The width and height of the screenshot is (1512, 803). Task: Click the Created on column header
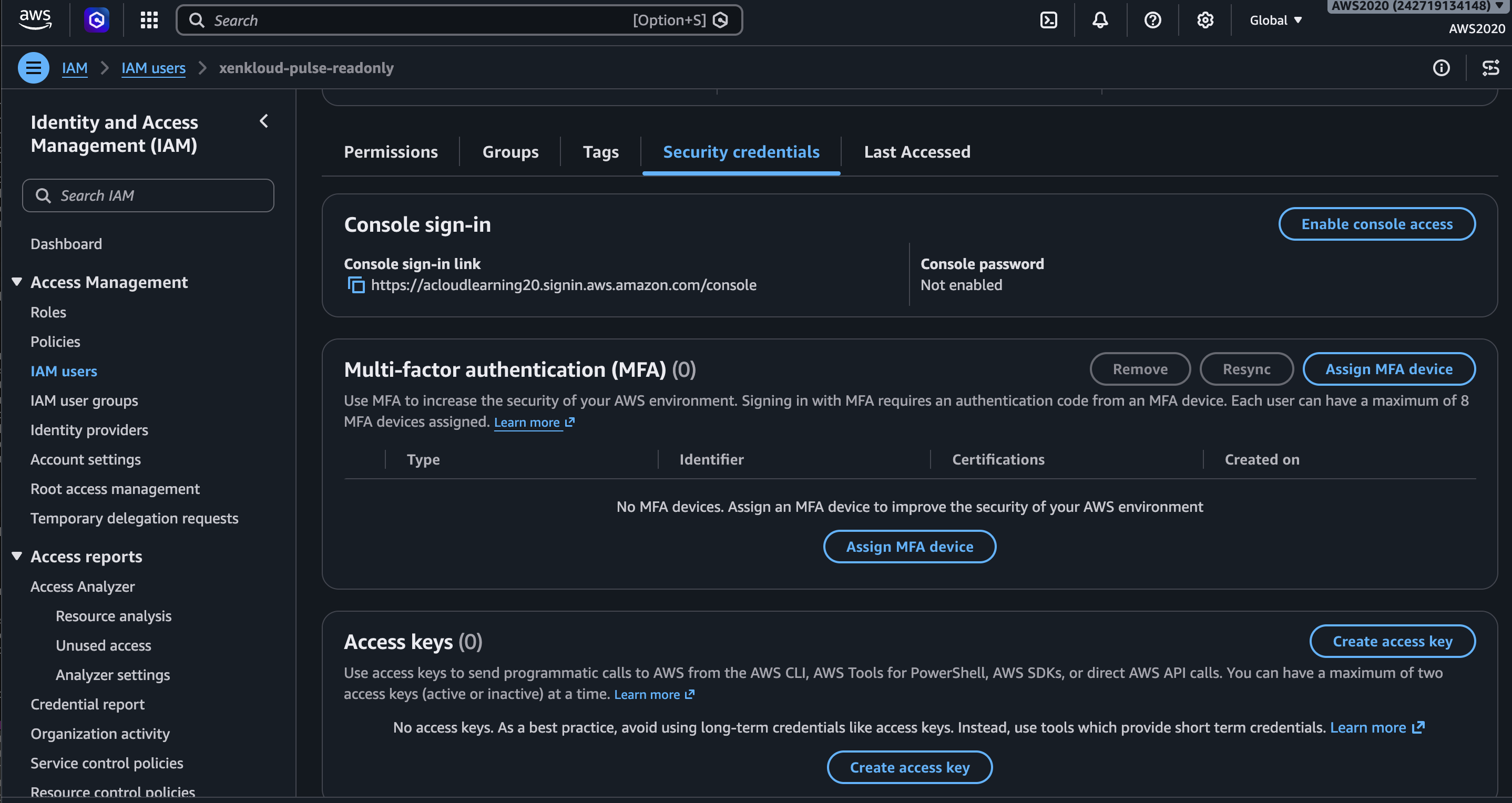coord(1262,459)
